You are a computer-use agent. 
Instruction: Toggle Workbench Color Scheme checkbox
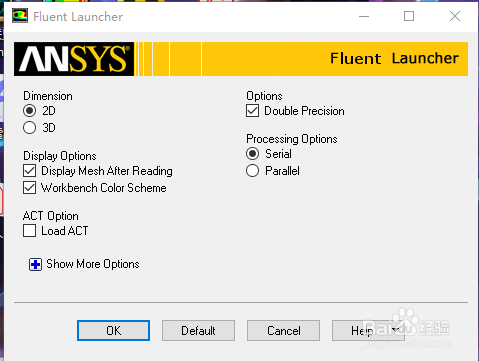click(29, 188)
